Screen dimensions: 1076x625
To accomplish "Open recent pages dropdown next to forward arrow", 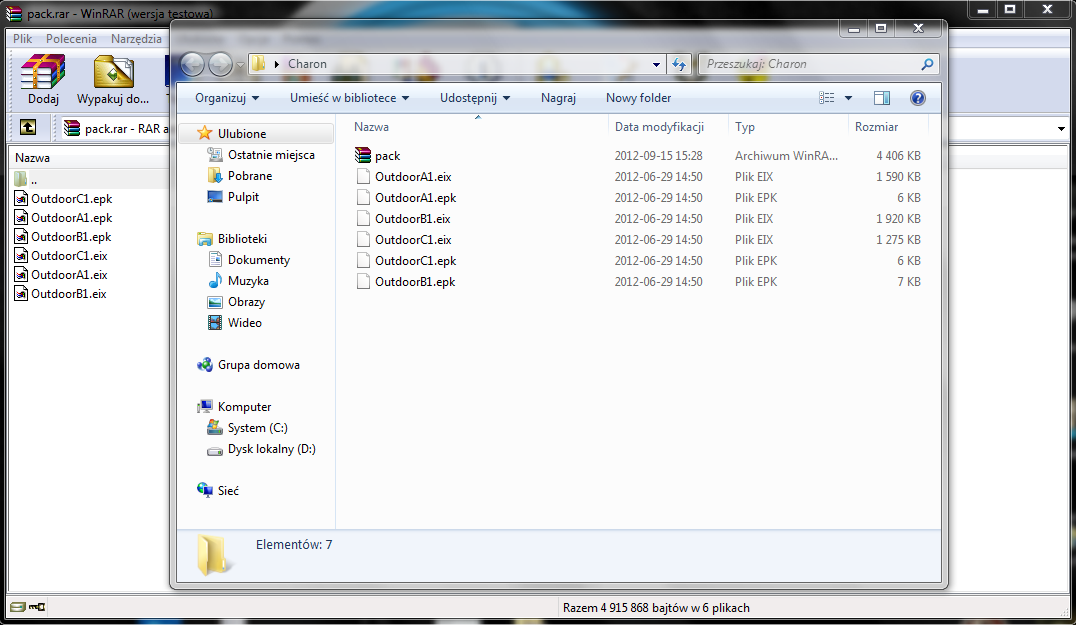I will 240,65.
